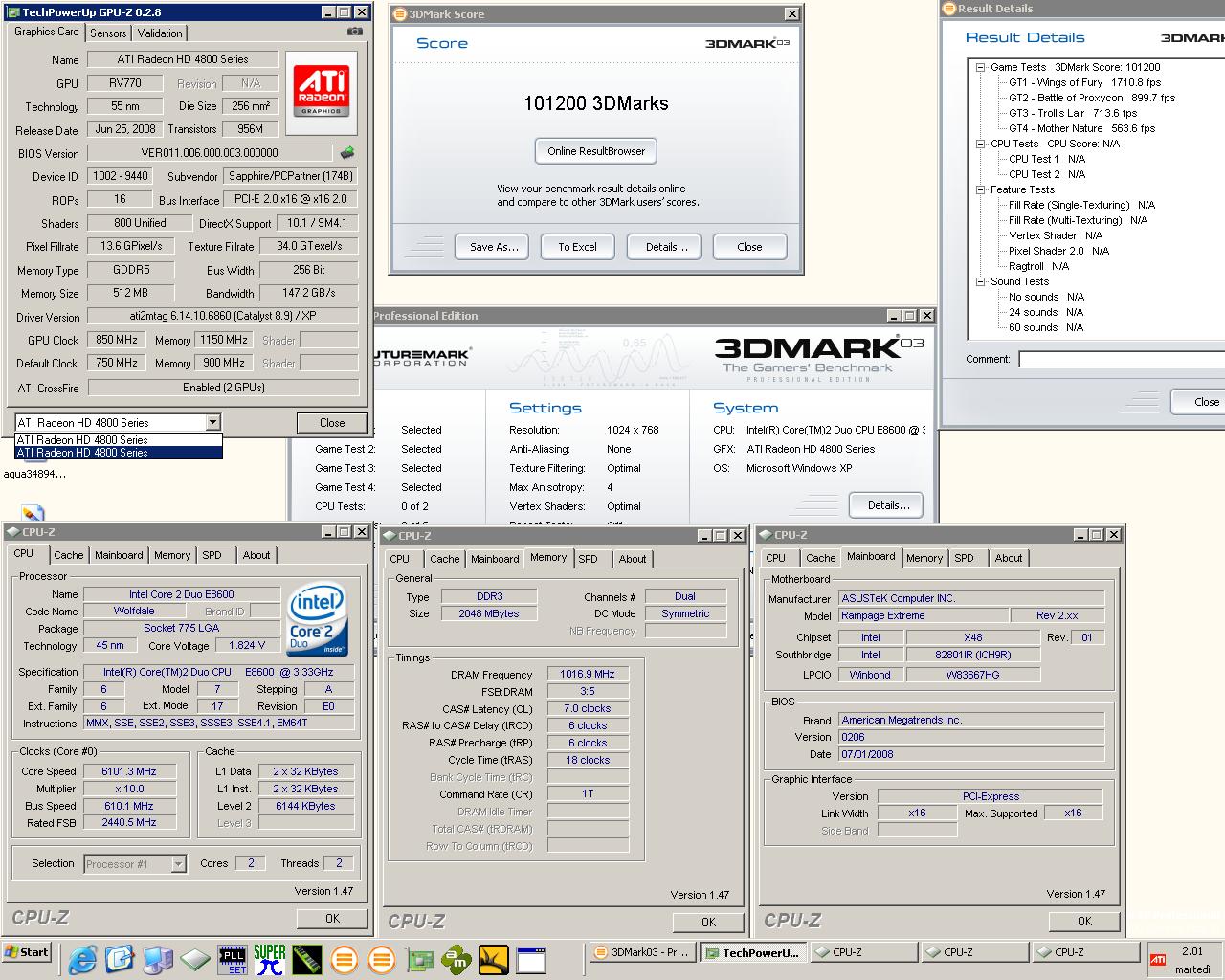Click the Rampage Extreme model field
Image resolution: width=1225 pixels, height=980 pixels.
(924, 615)
